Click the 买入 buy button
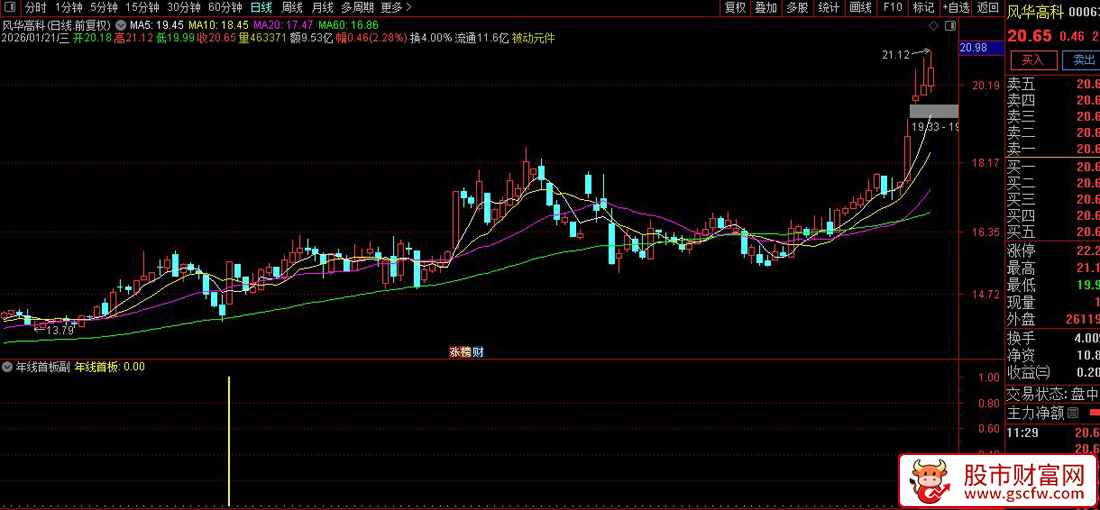 [x=1032, y=60]
